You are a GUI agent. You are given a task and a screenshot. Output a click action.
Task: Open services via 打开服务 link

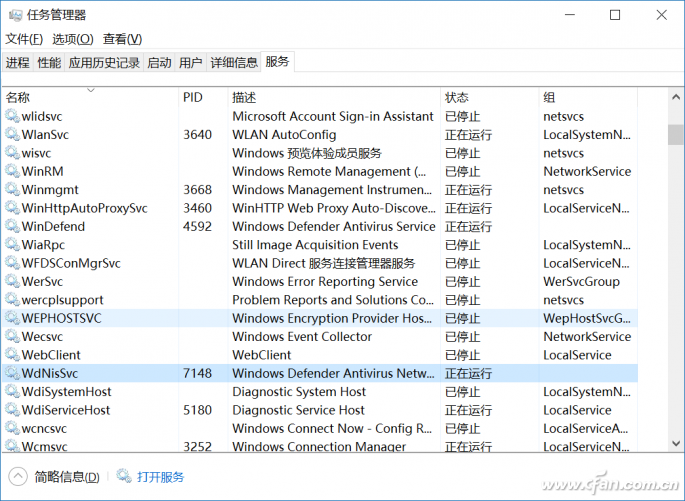pos(161,477)
